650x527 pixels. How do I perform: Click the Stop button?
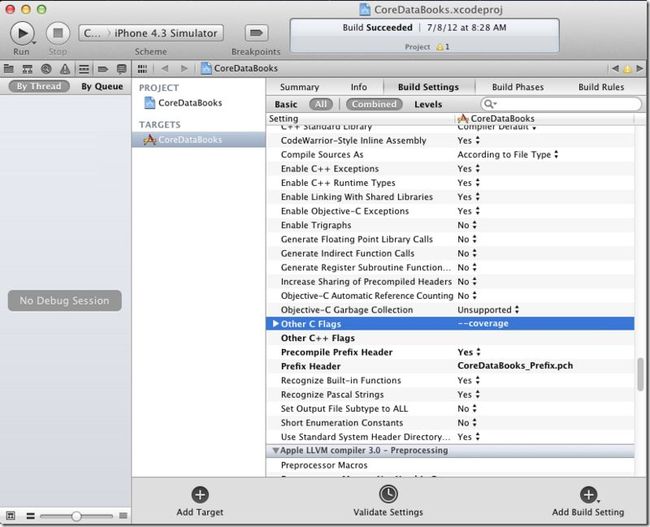pos(58,33)
